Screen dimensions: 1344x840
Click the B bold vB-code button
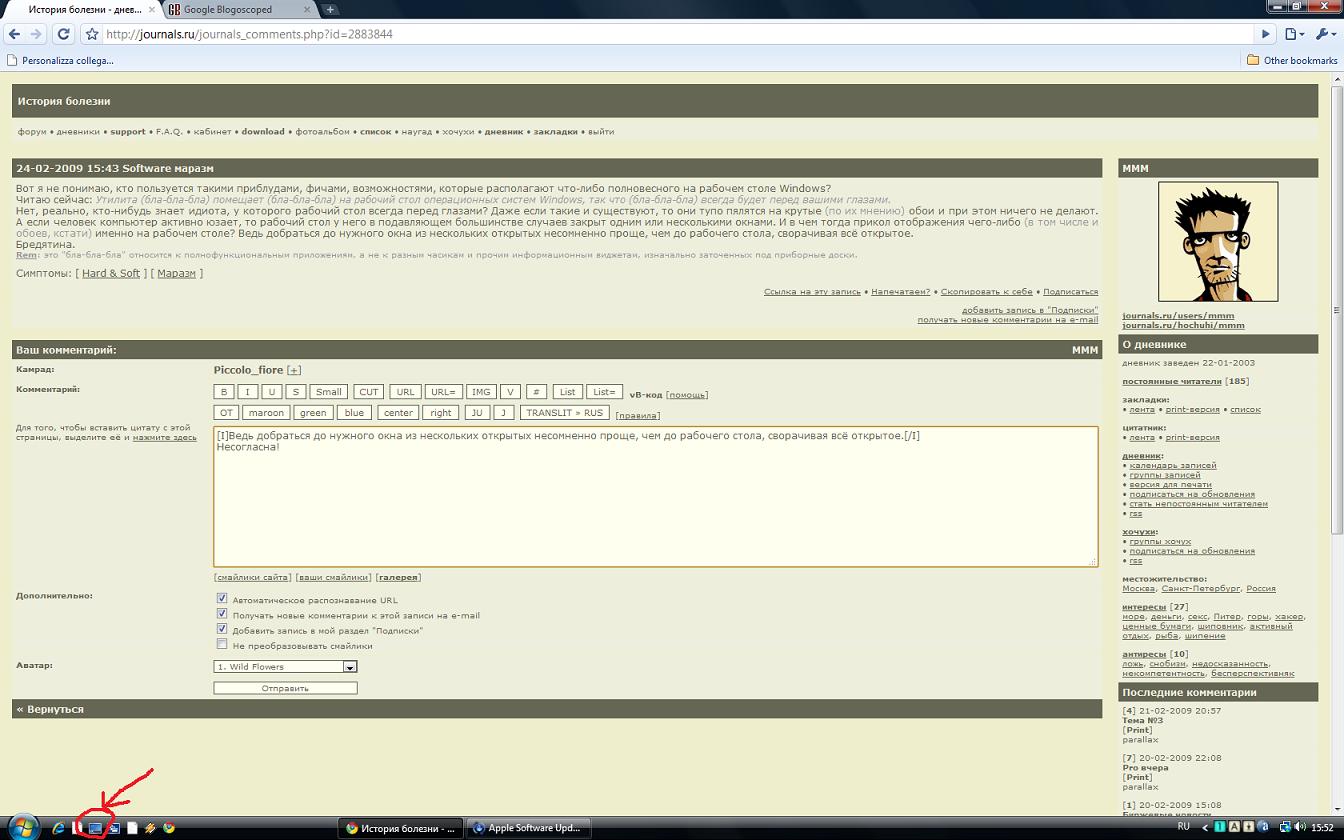tap(225, 392)
